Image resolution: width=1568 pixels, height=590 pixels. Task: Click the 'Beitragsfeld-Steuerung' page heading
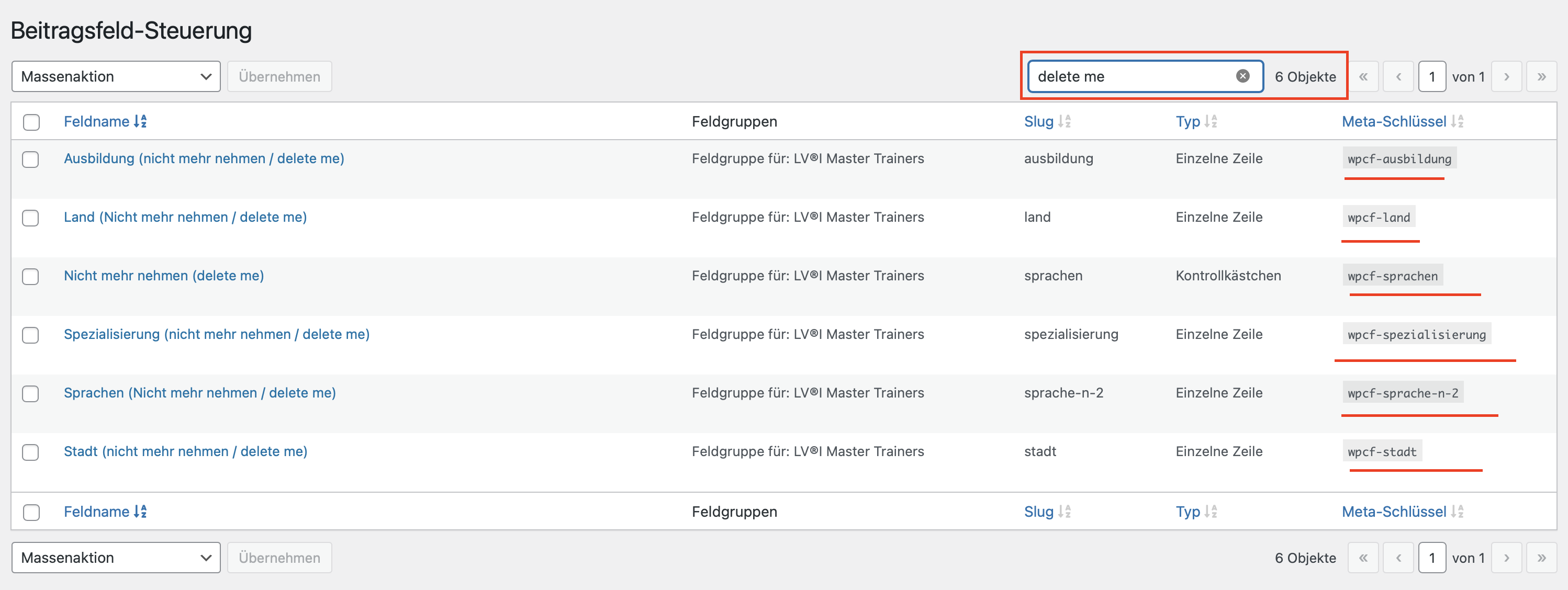point(131,30)
